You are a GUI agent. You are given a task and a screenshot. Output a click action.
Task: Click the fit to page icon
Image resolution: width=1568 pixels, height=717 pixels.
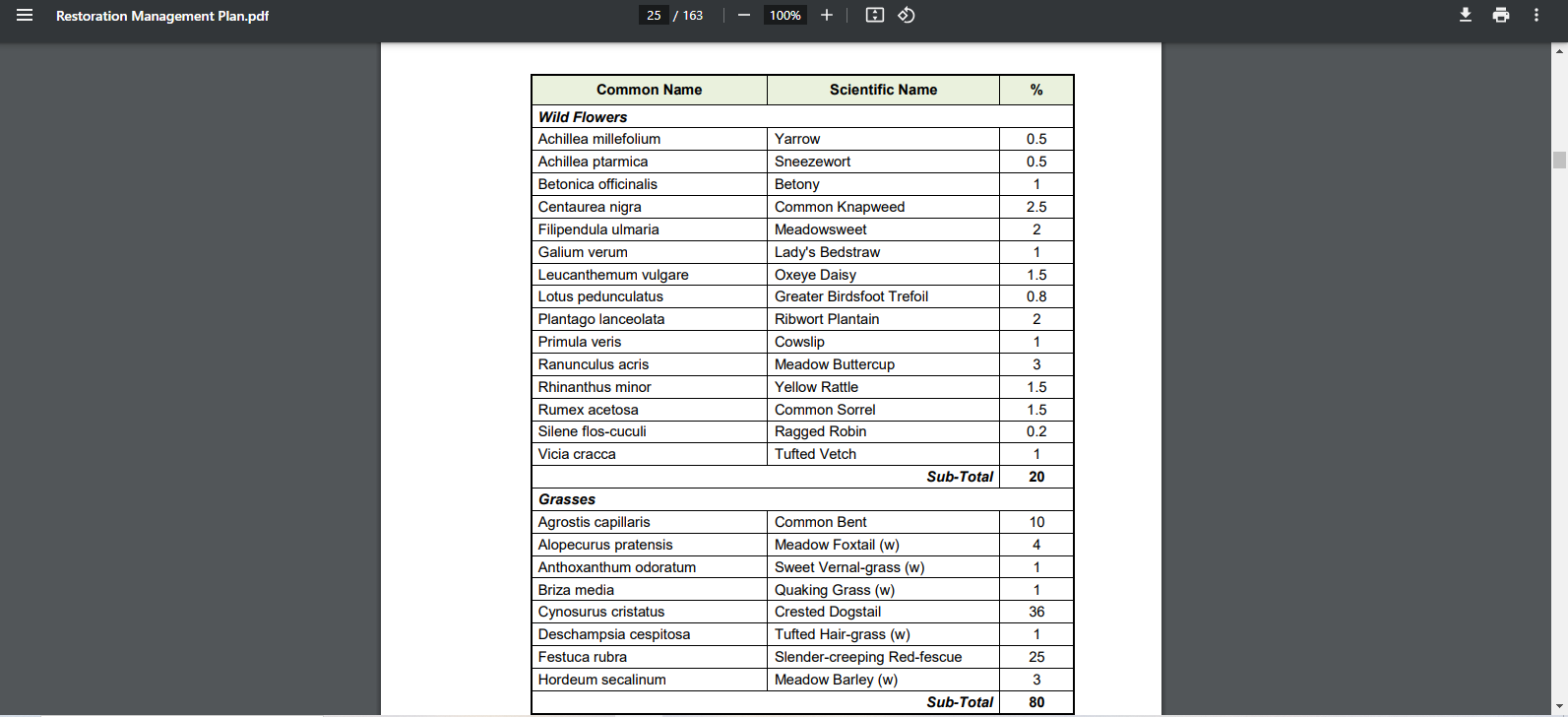pyautogui.click(x=874, y=16)
